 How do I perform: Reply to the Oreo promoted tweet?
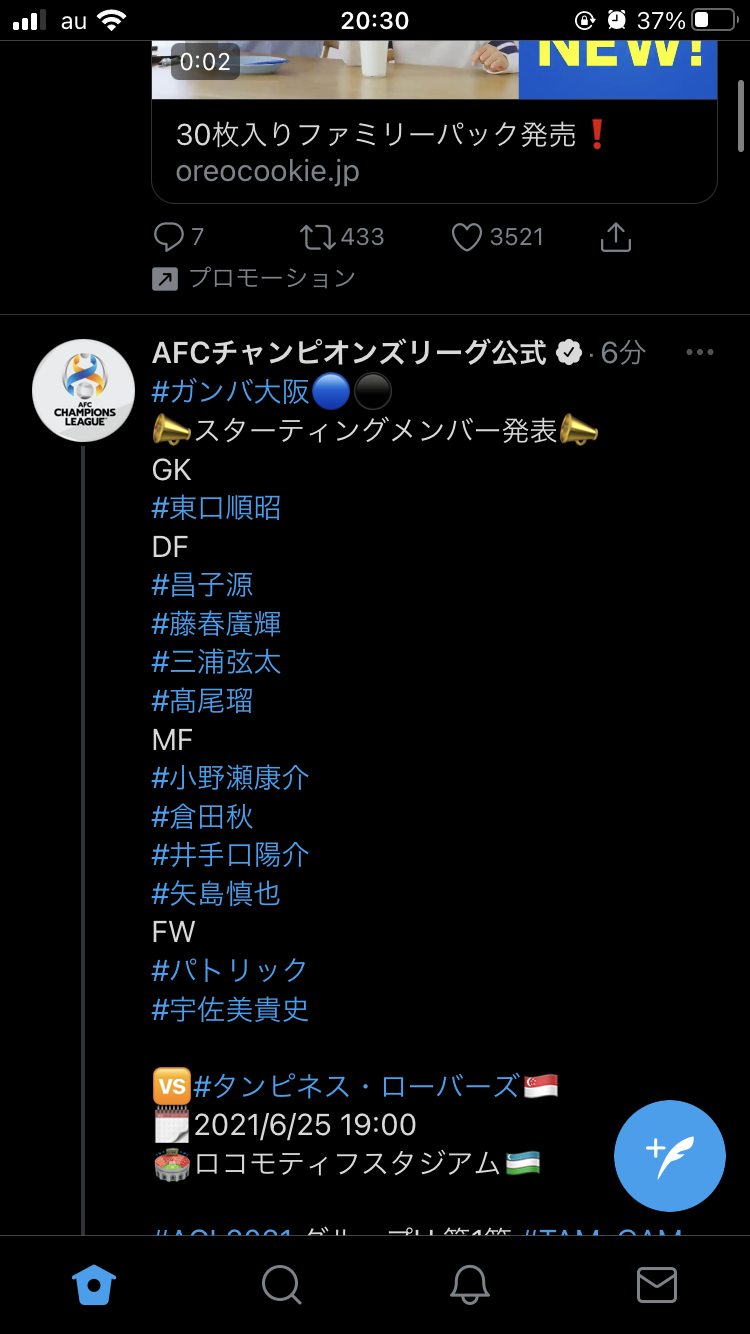[169, 237]
